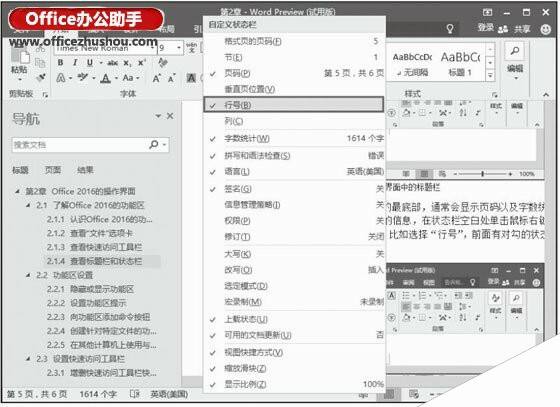560x407 pixels.
Task: Toggle 行号(B) line number option
Action: pyautogui.click(x=294, y=105)
